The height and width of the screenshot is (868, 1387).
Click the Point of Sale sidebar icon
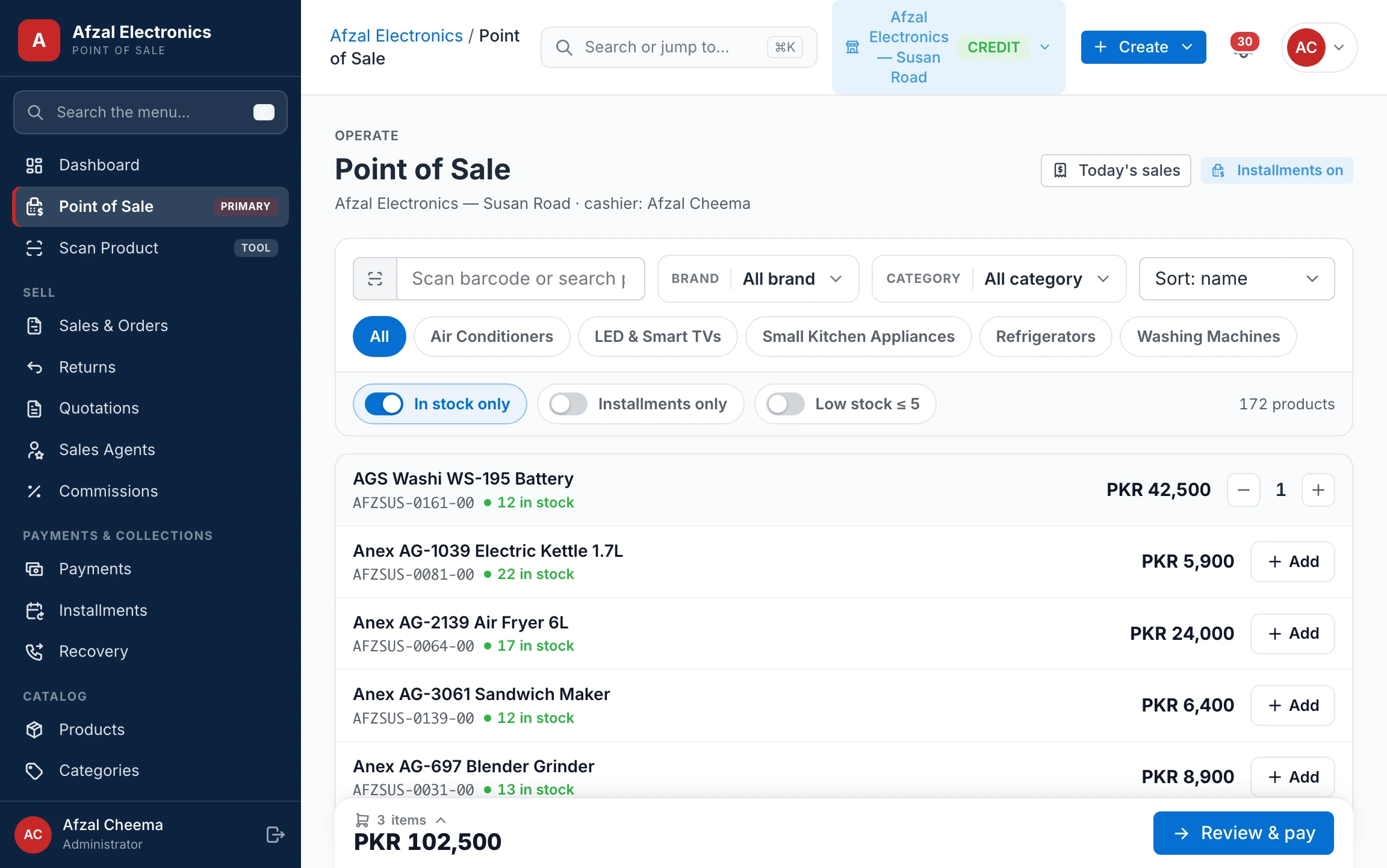click(x=34, y=206)
